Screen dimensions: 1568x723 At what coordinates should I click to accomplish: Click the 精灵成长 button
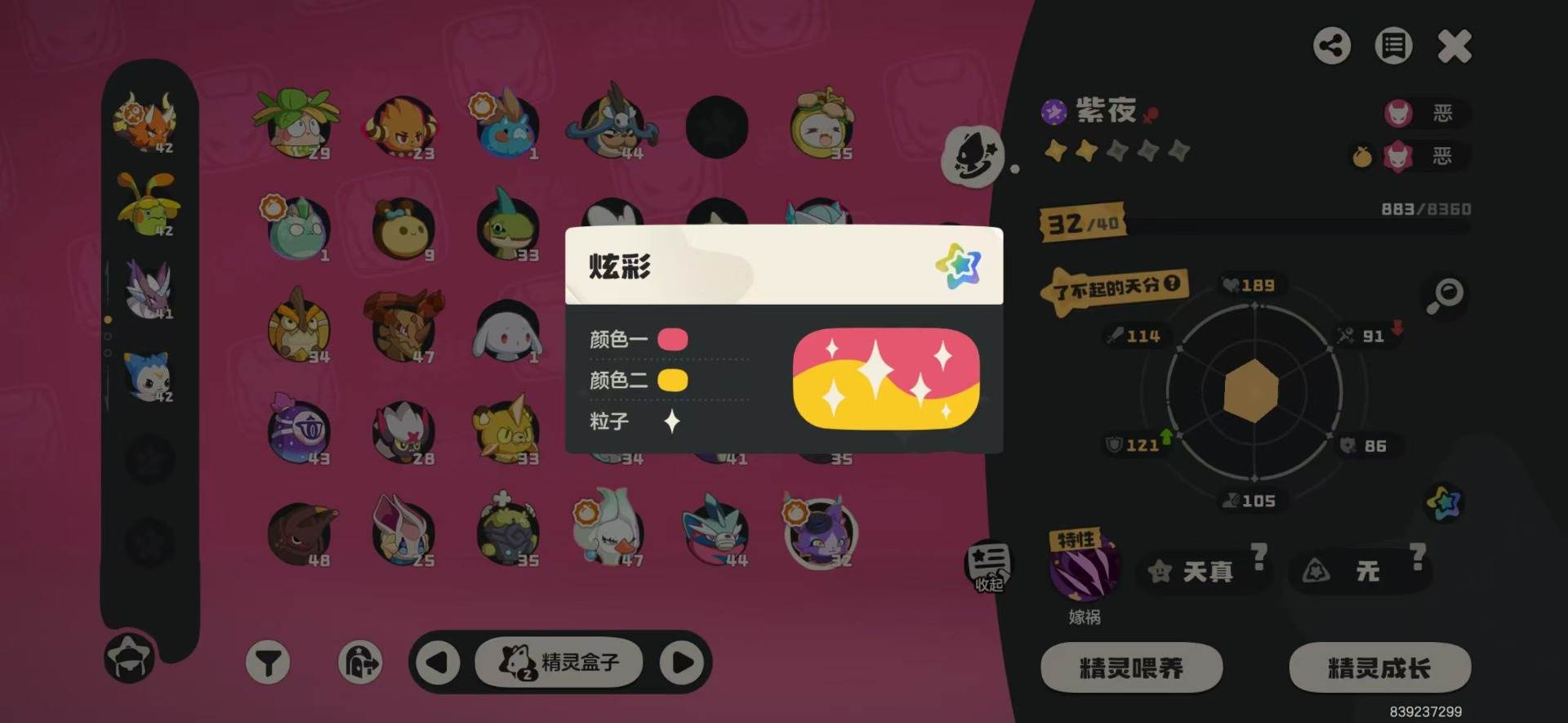pyautogui.click(x=1379, y=668)
